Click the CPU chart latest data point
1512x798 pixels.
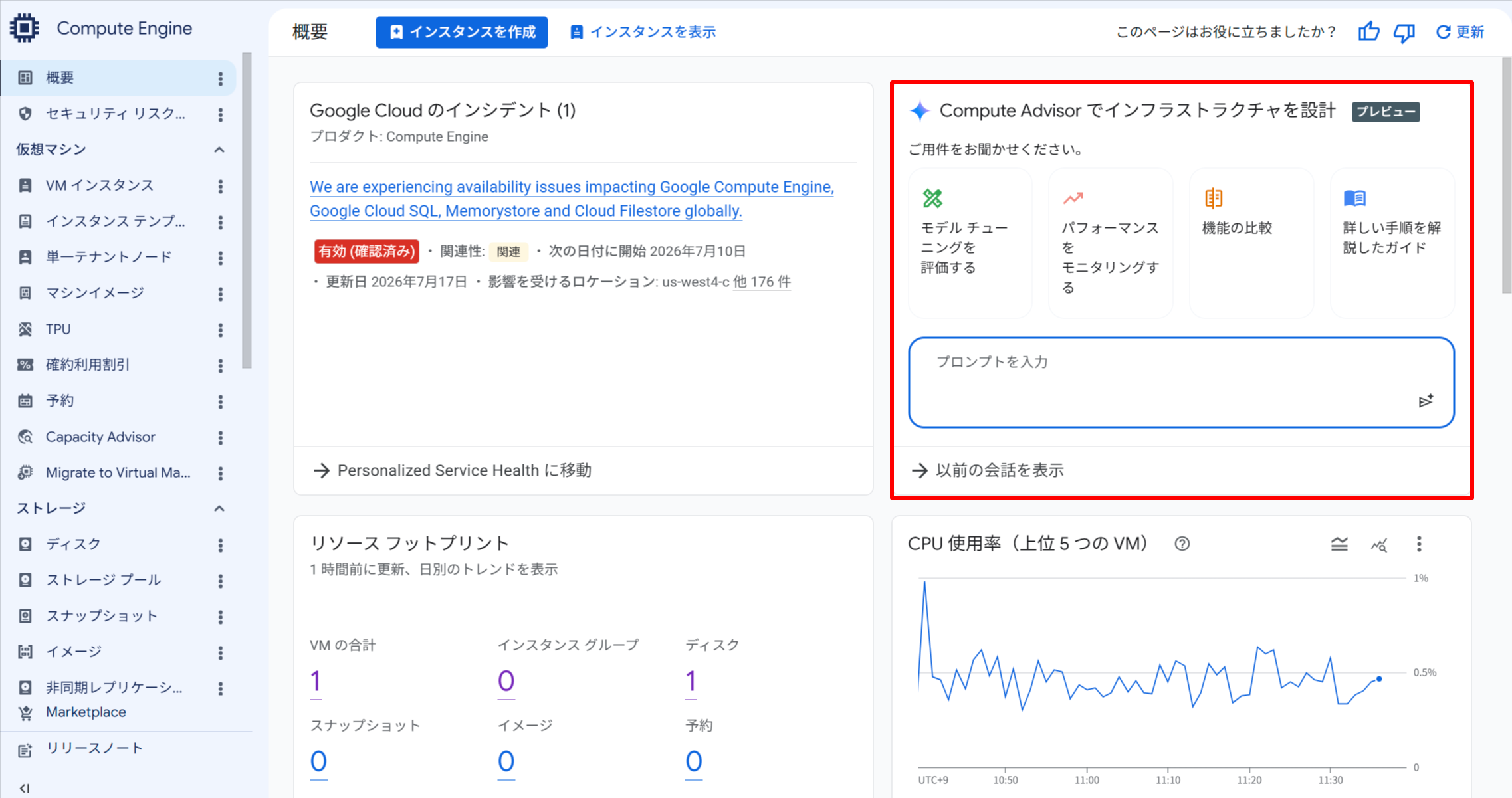coord(1379,678)
